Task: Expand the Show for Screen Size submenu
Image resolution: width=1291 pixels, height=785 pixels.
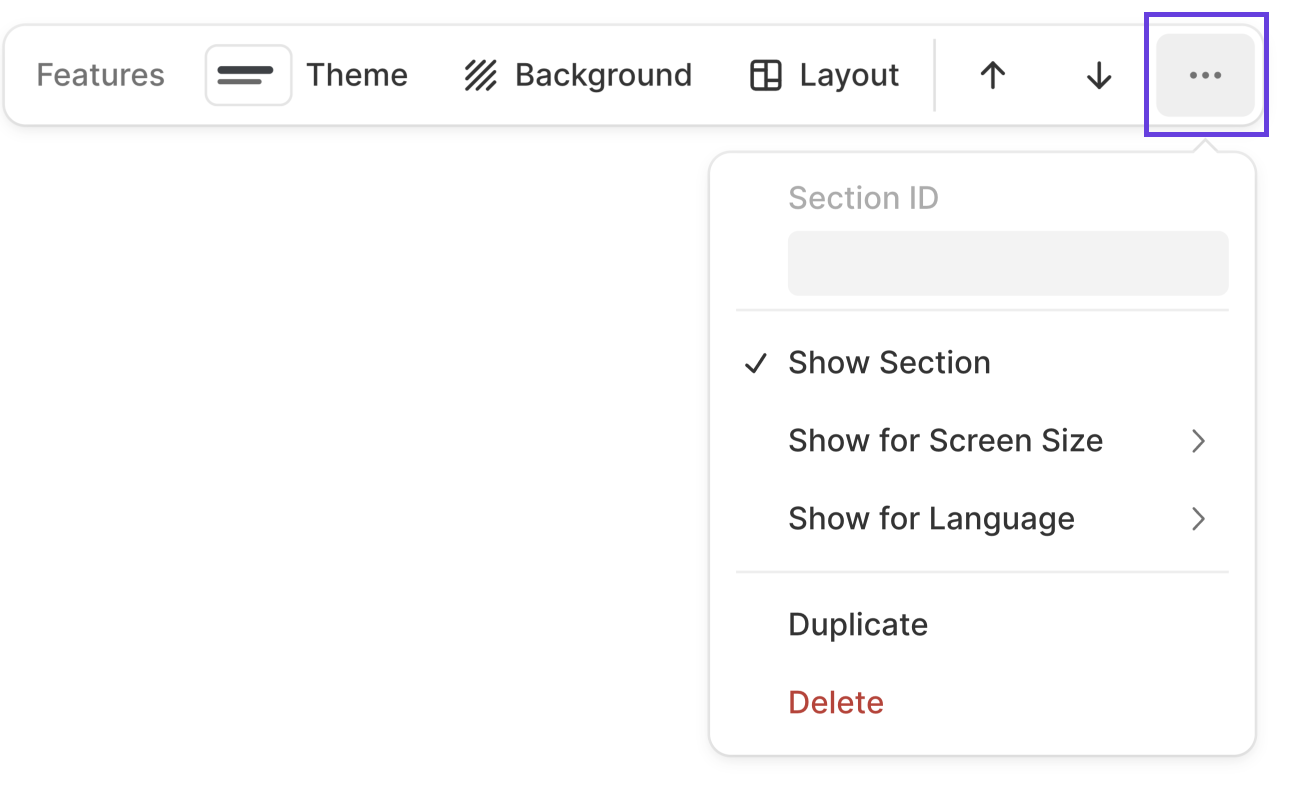Action: coord(945,440)
